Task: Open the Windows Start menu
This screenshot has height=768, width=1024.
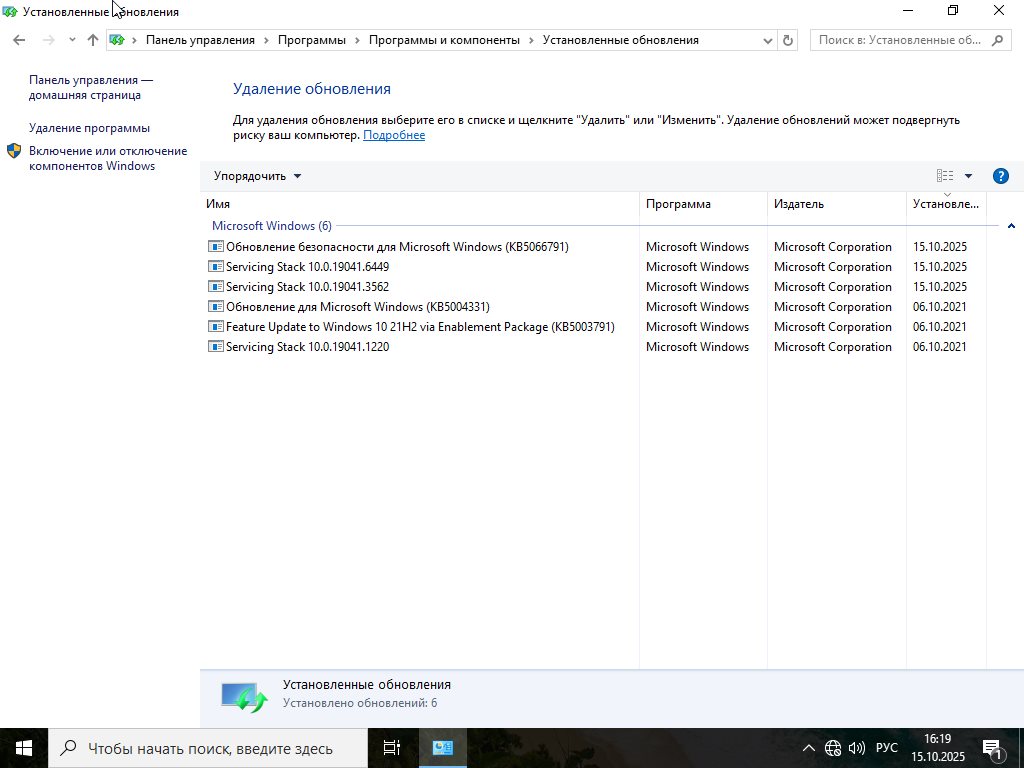Action: pos(24,748)
